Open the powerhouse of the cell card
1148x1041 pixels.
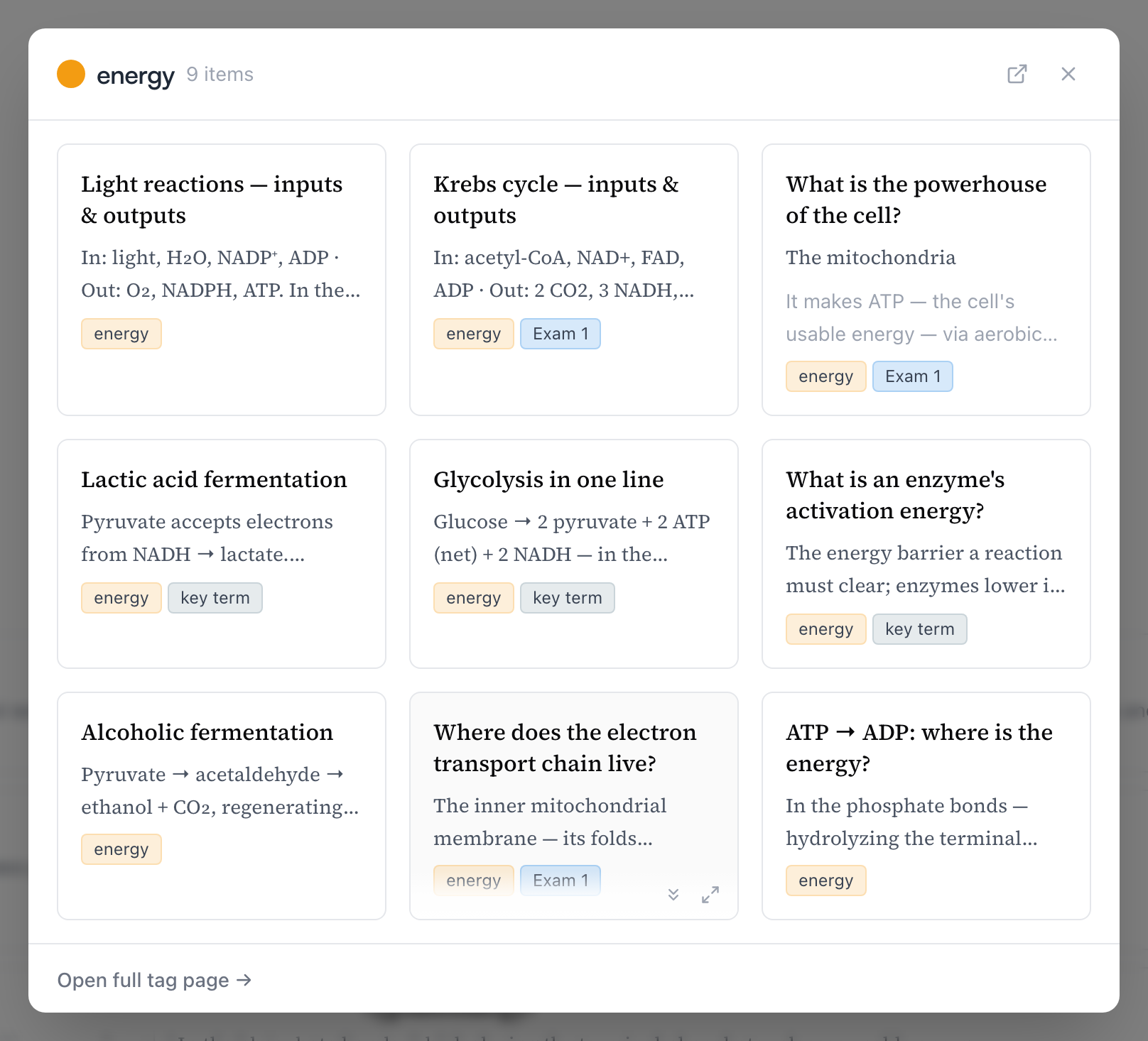click(x=926, y=280)
